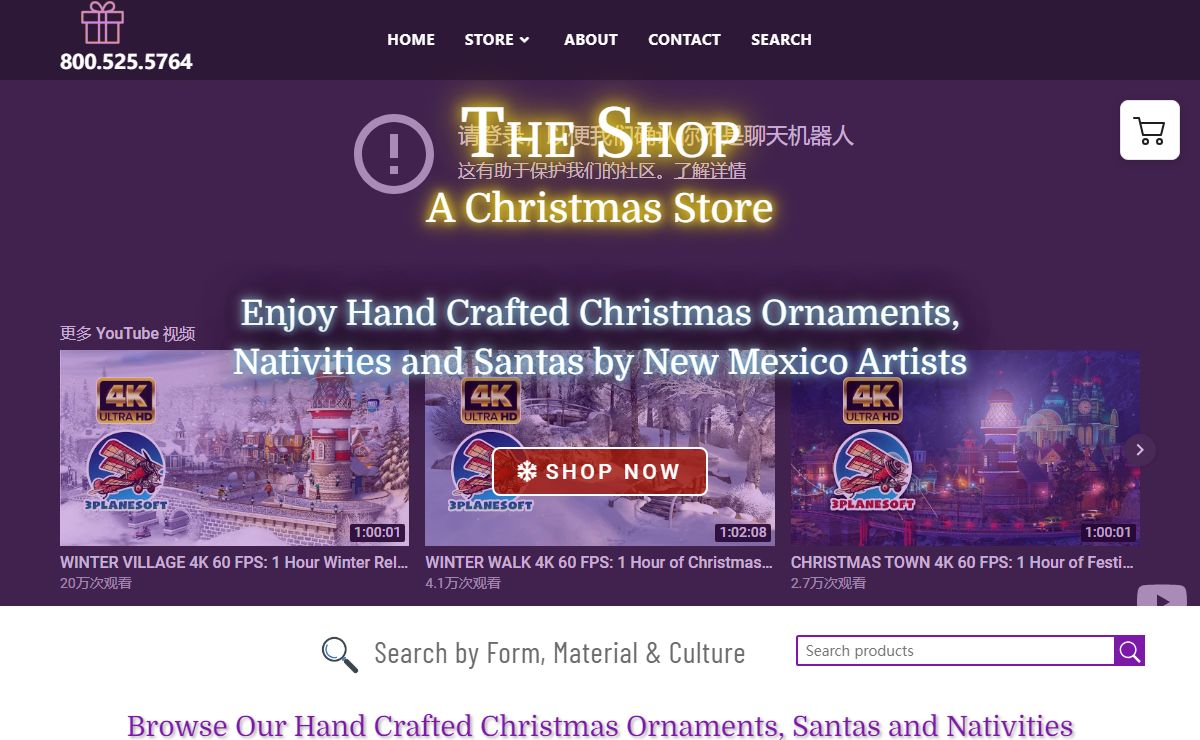Viewport: 1200px width, 740px height.
Task: Click the Search products input field
Action: coord(955,651)
